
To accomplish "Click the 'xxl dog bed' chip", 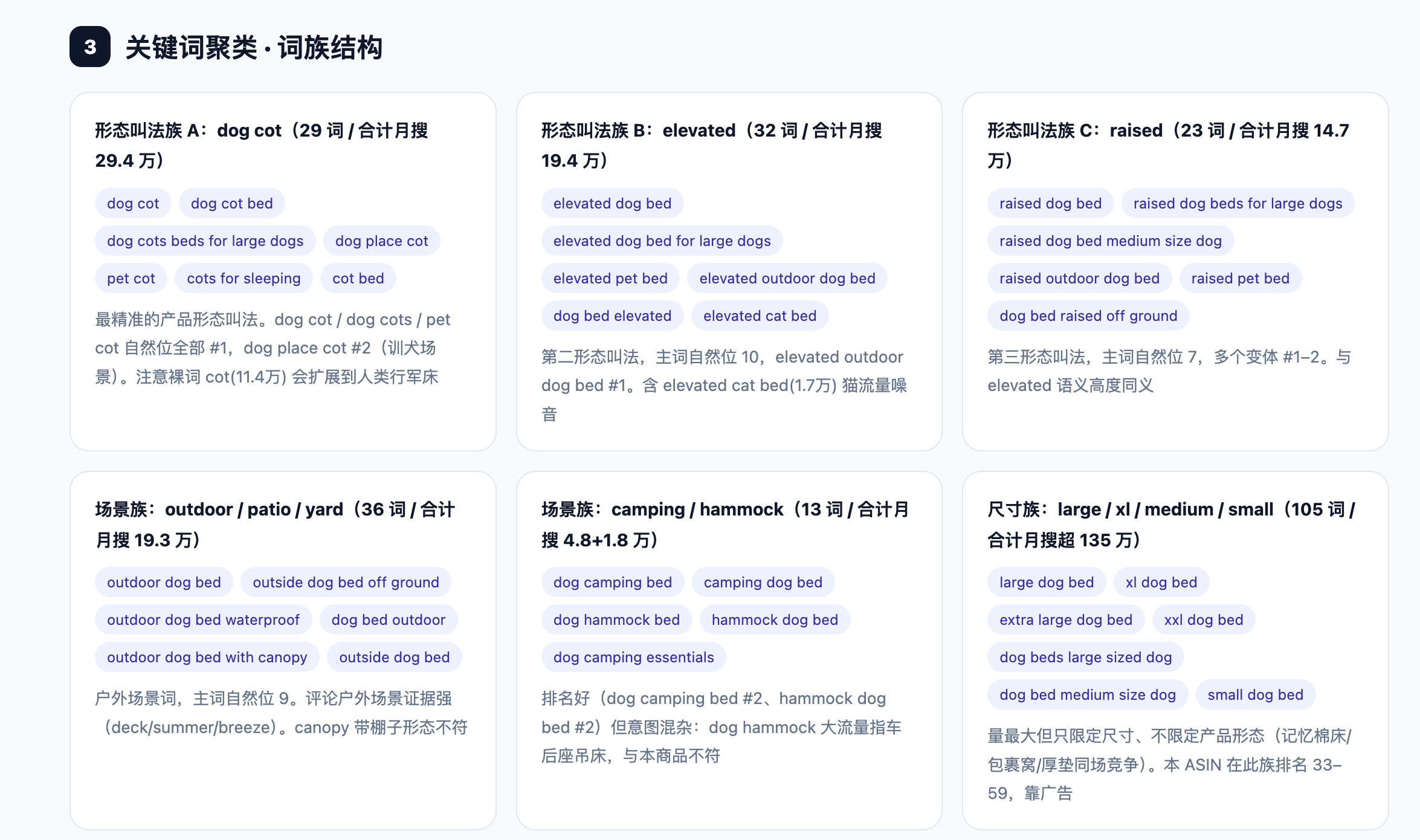I will tap(1204, 620).
